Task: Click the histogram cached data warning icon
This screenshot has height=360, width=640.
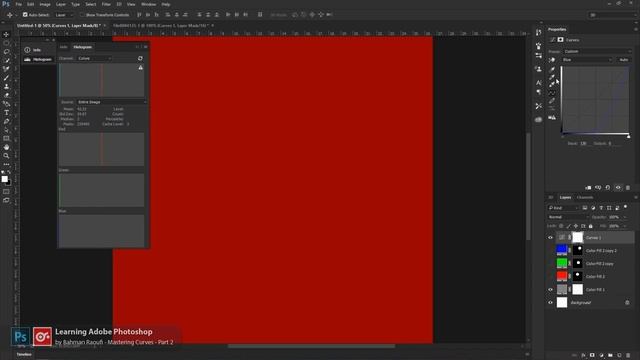Action: (140, 68)
